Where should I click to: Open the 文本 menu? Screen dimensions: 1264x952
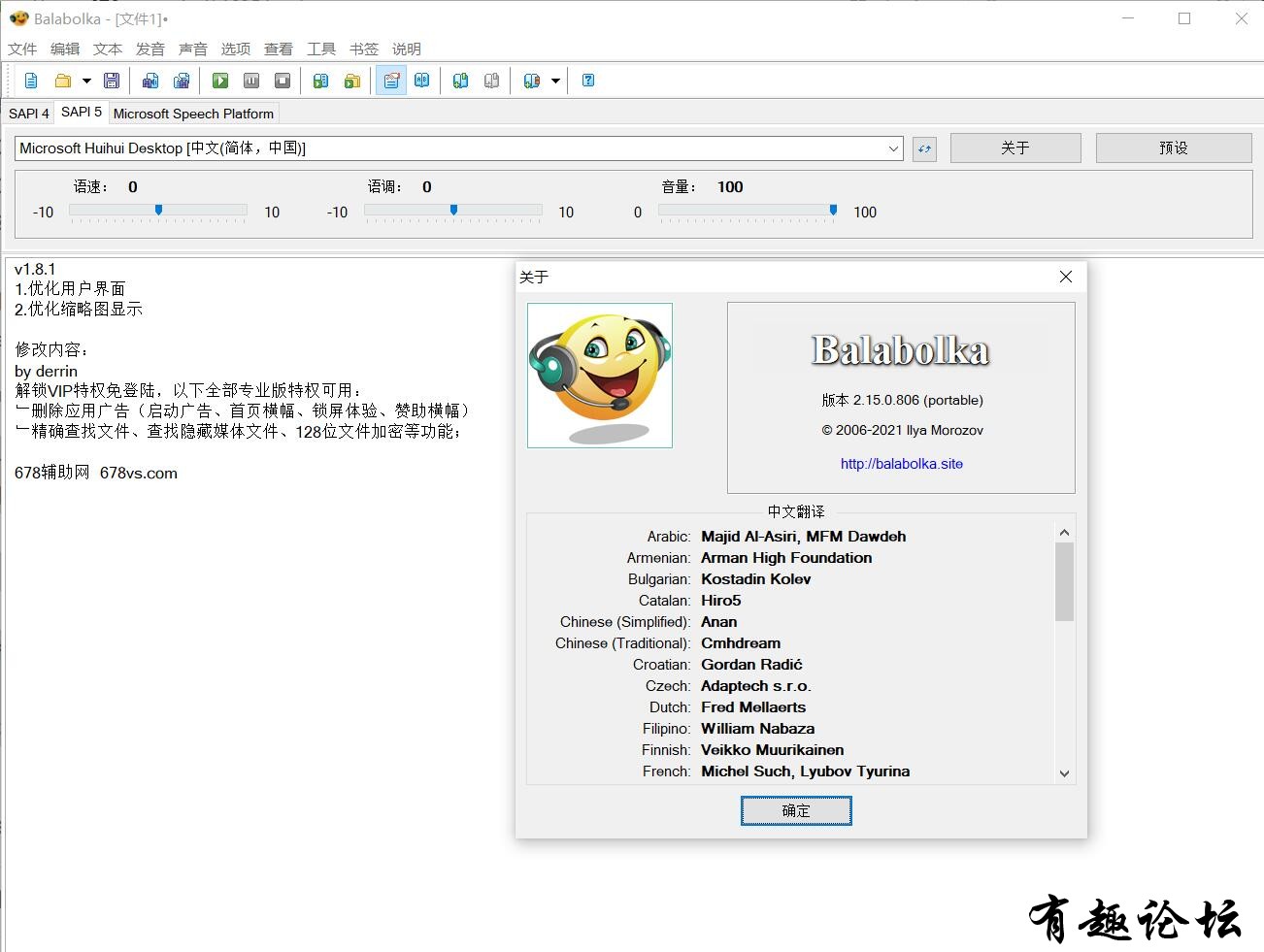click(x=108, y=49)
